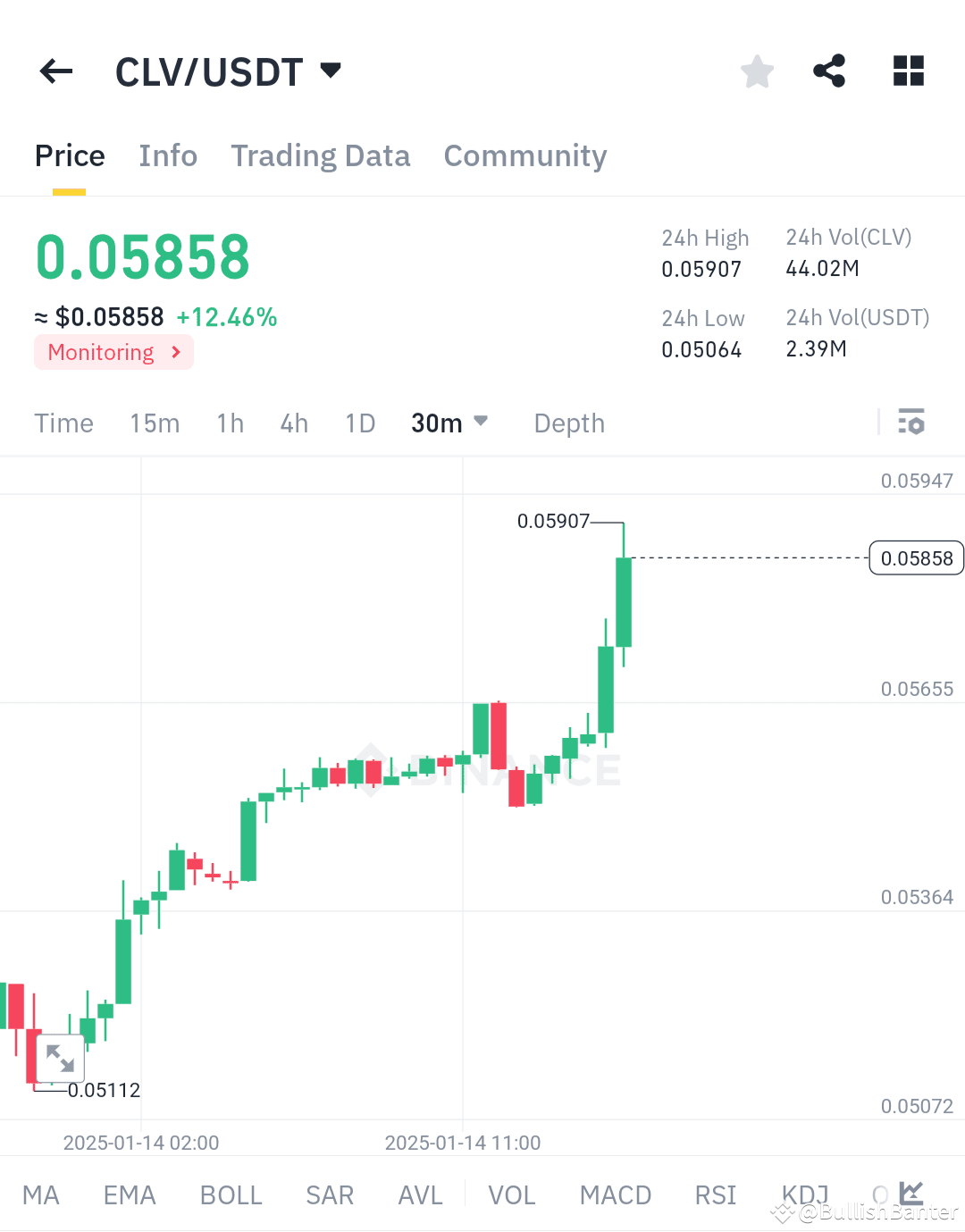Viewport: 965px width, 1232px height.
Task: Open chart indicator settings icon beside Depth
Action: [x=911, y=422]
